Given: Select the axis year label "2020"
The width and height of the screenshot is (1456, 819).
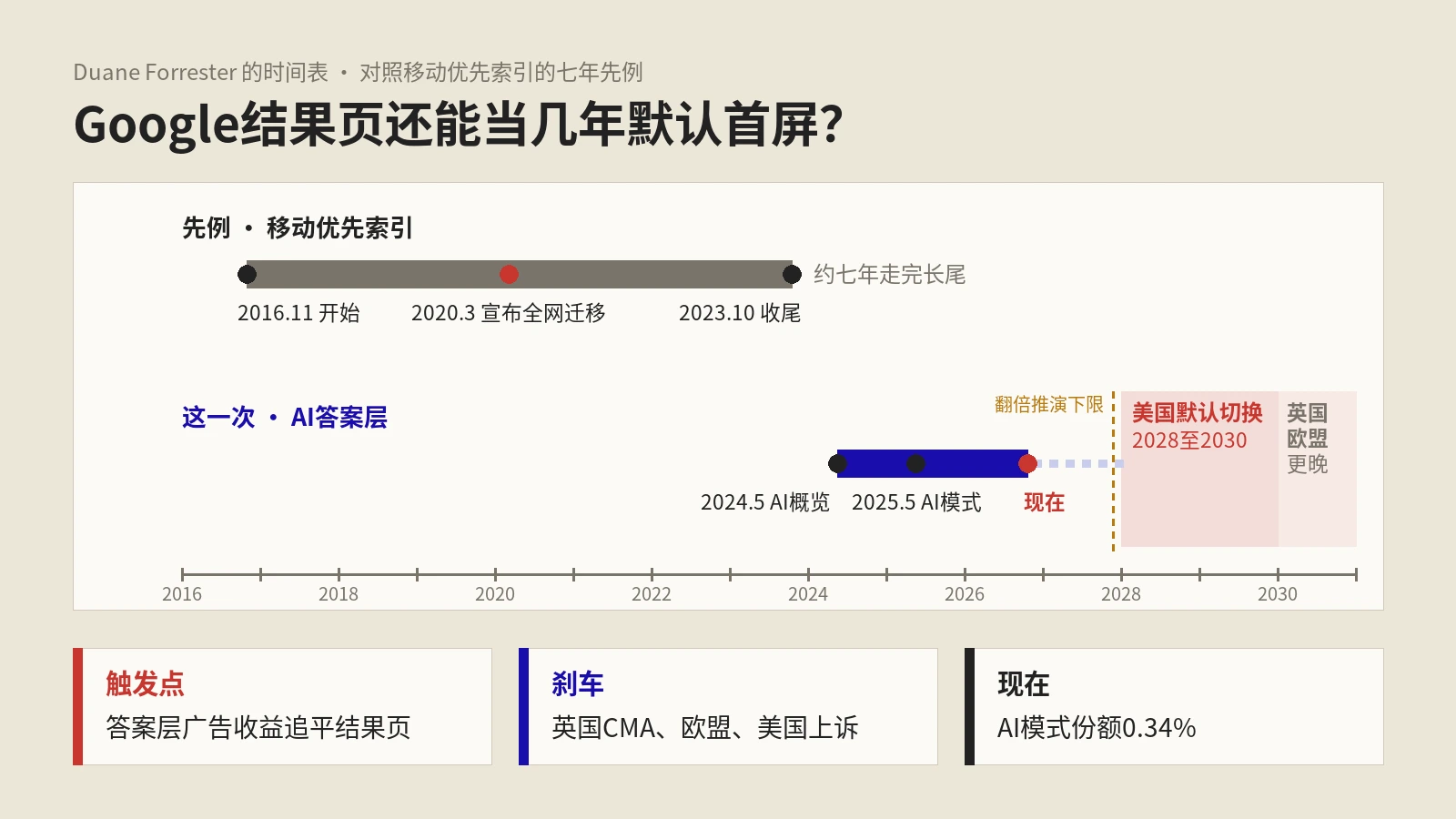Looking at the screenshot, I should (495, 594).
